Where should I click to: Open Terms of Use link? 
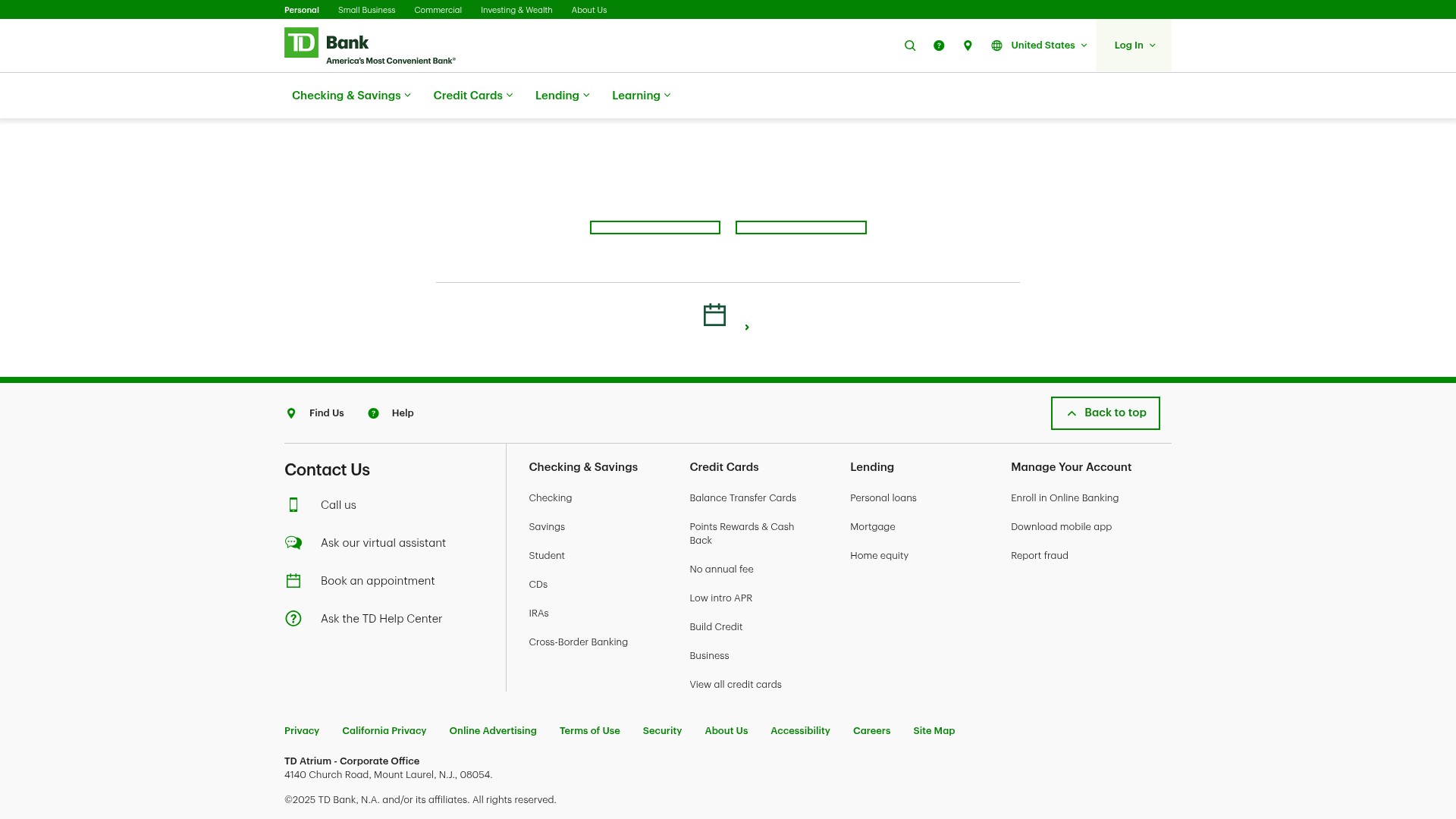click(x=590, y=731)
